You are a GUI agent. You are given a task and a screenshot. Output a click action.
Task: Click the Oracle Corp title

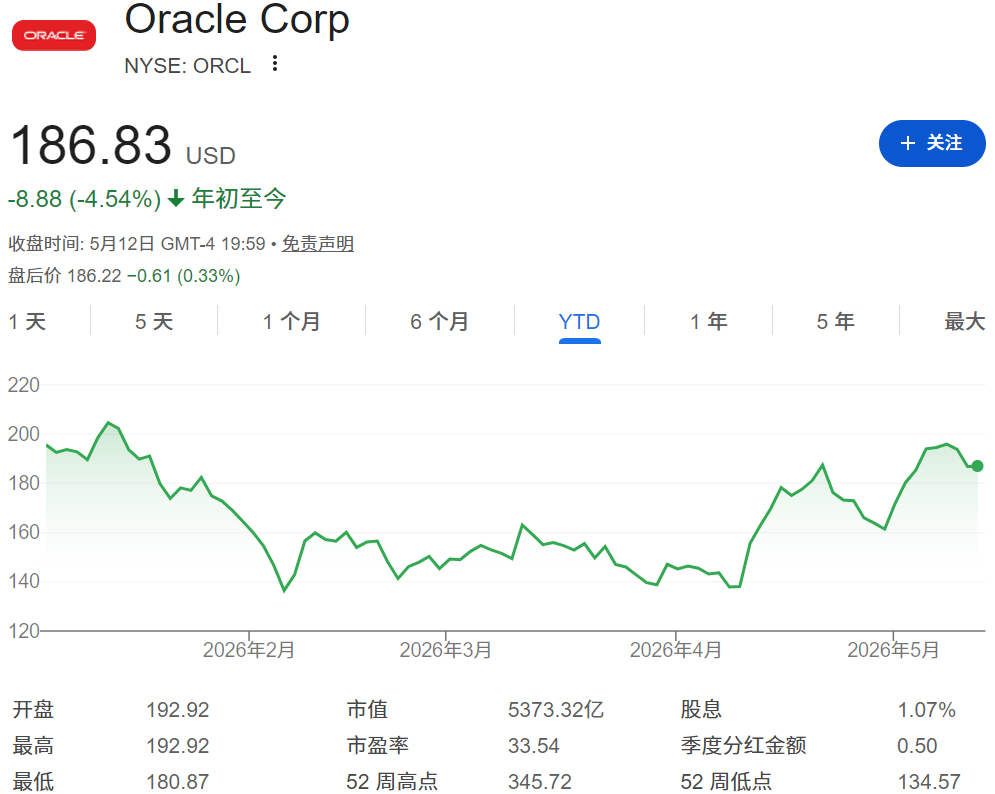[x=237, y=19]
